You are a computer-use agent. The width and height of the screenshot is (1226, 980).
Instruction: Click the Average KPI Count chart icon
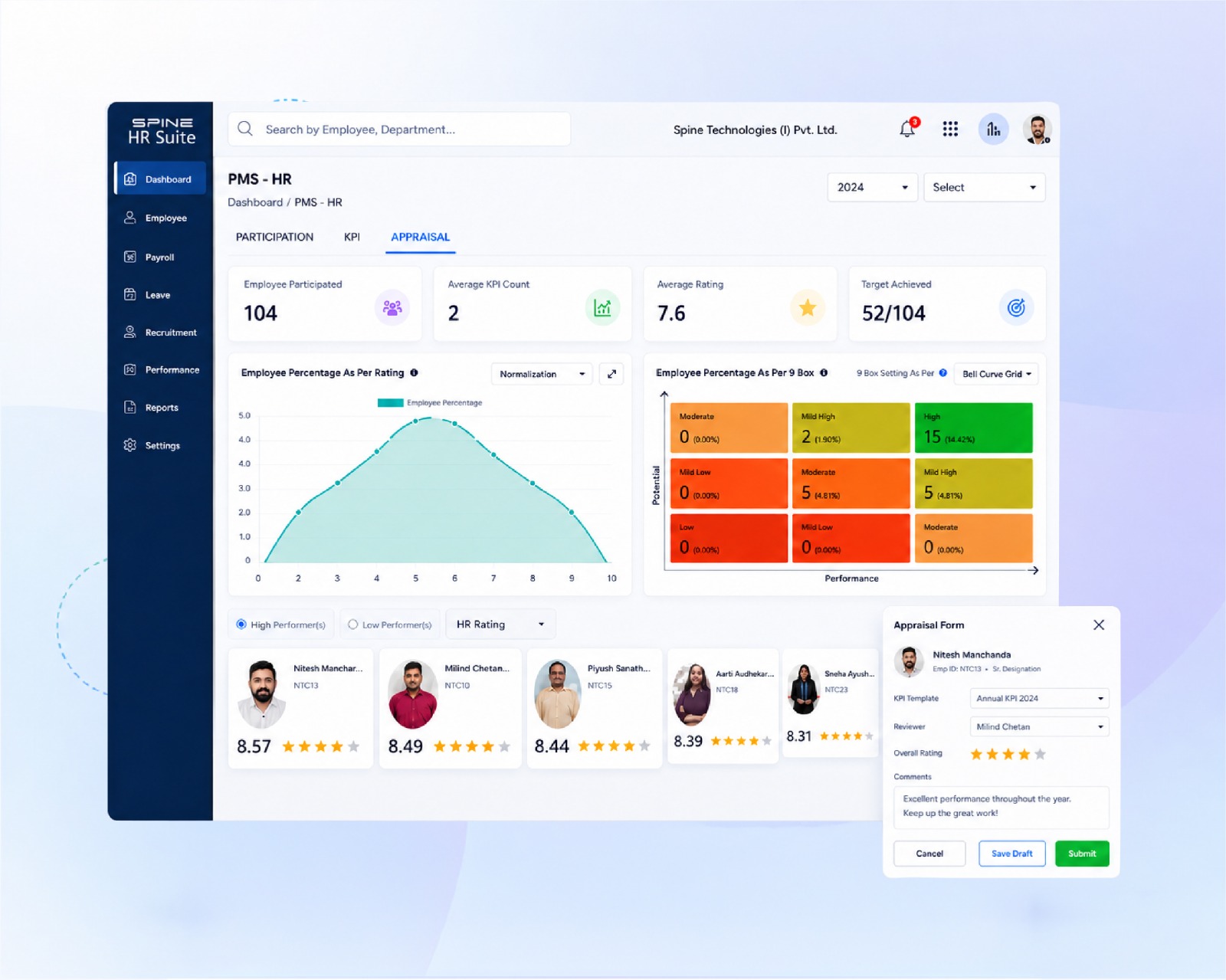[602, 308]
